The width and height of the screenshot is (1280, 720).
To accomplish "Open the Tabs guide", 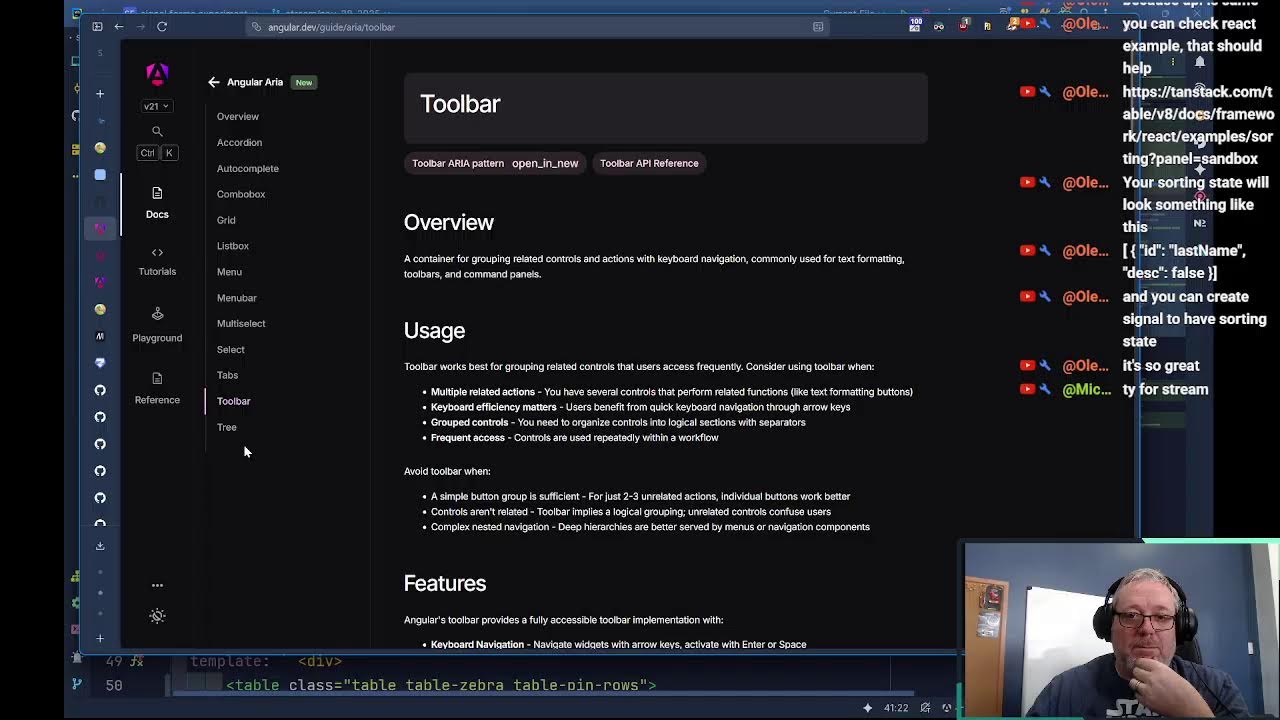I will (x=227, y=376).
